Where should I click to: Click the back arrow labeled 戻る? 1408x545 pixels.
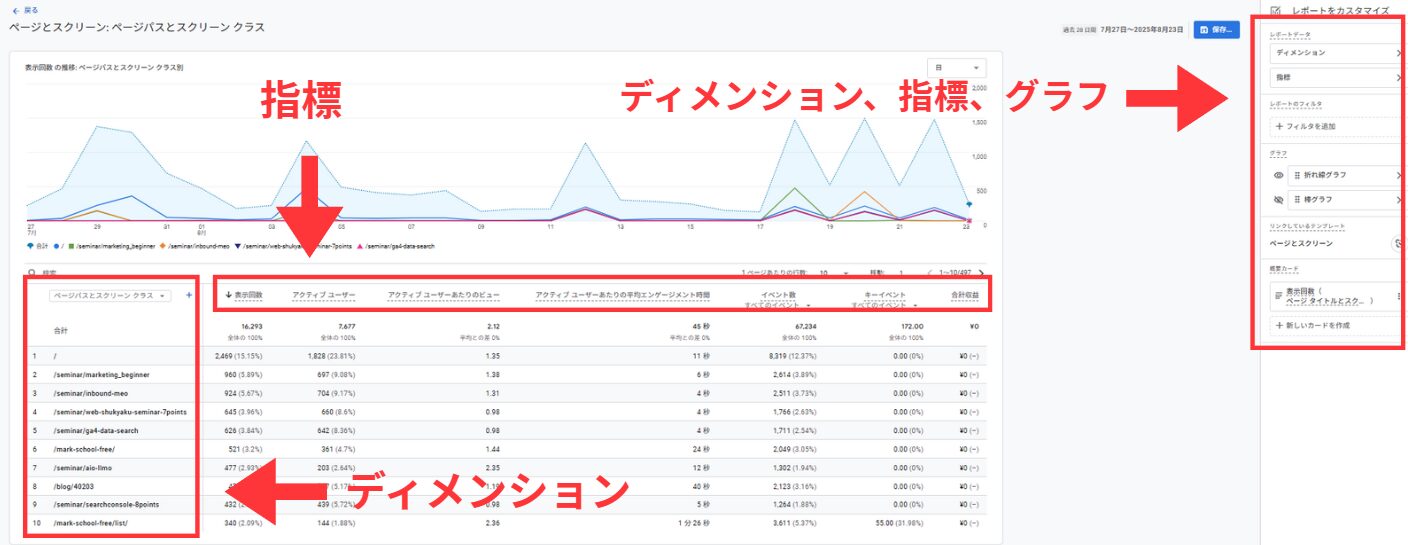coord(25,10)
